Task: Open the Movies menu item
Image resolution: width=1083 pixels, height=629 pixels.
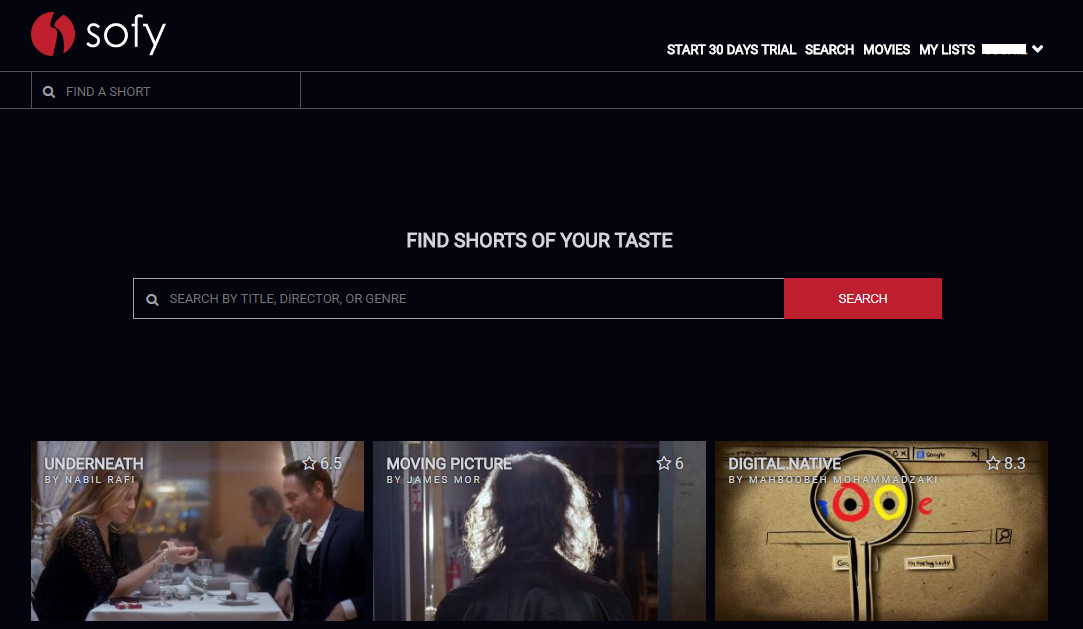Action: (886, 50)
